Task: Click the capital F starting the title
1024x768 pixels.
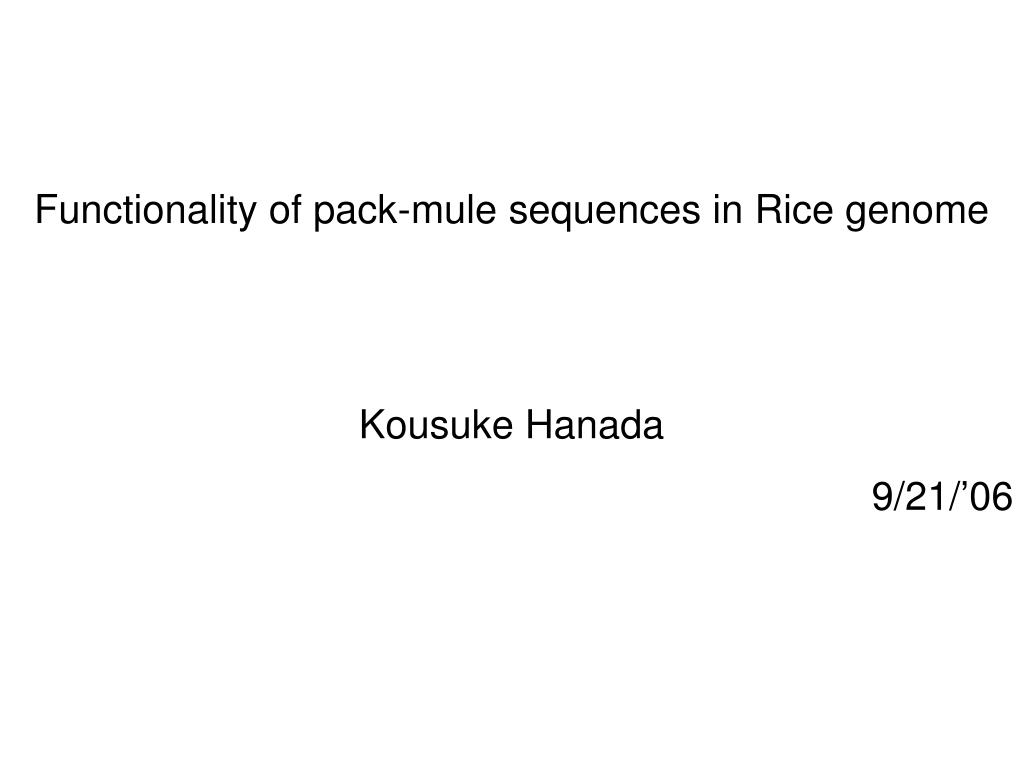Action: tap(46, 210)
